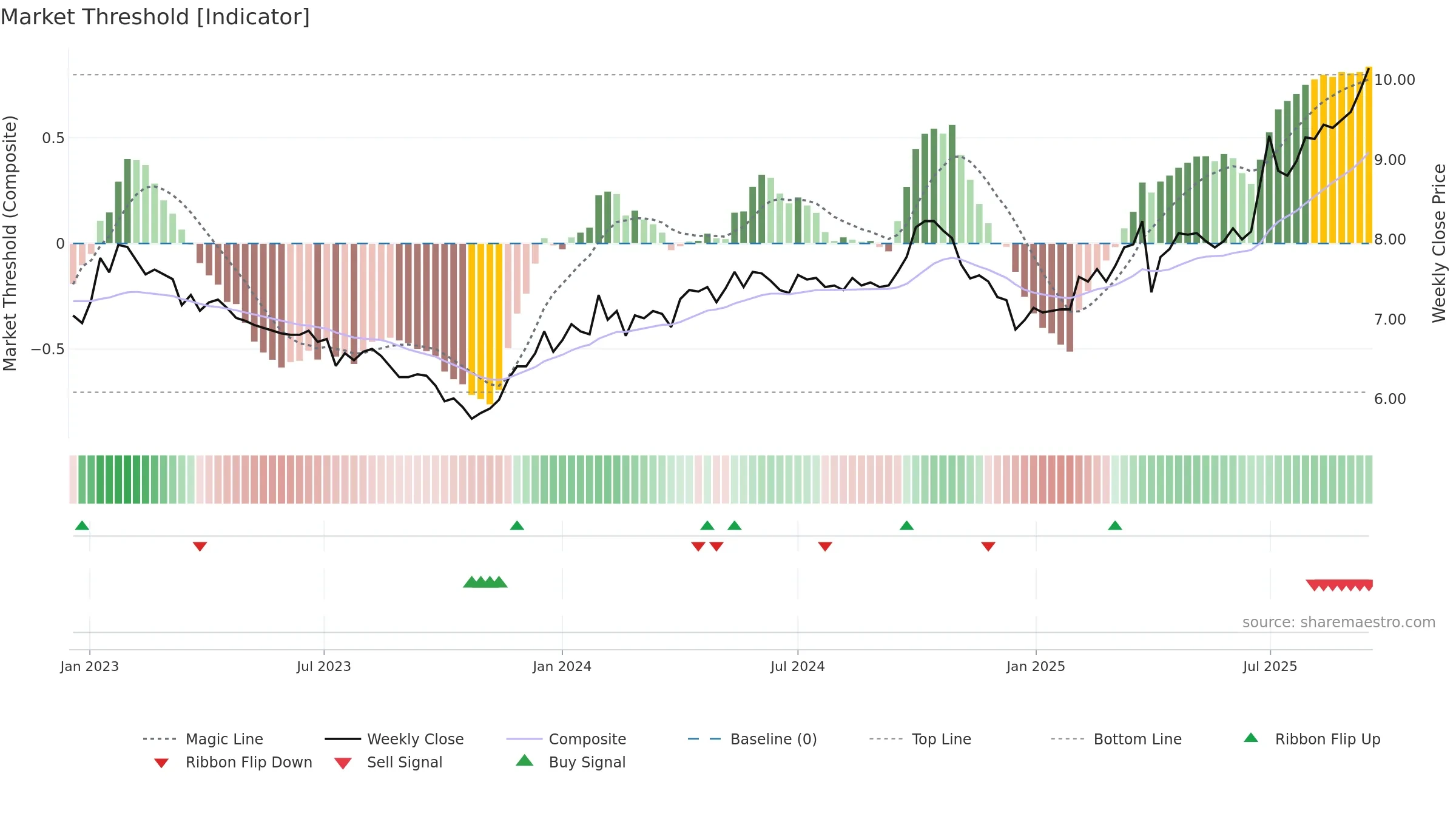Click the ribbon flip up marker between Jul 2024 and Jan 2025
Viewport: 1456px width, 819px height.
pyautogui.click(x=907, y=525)
